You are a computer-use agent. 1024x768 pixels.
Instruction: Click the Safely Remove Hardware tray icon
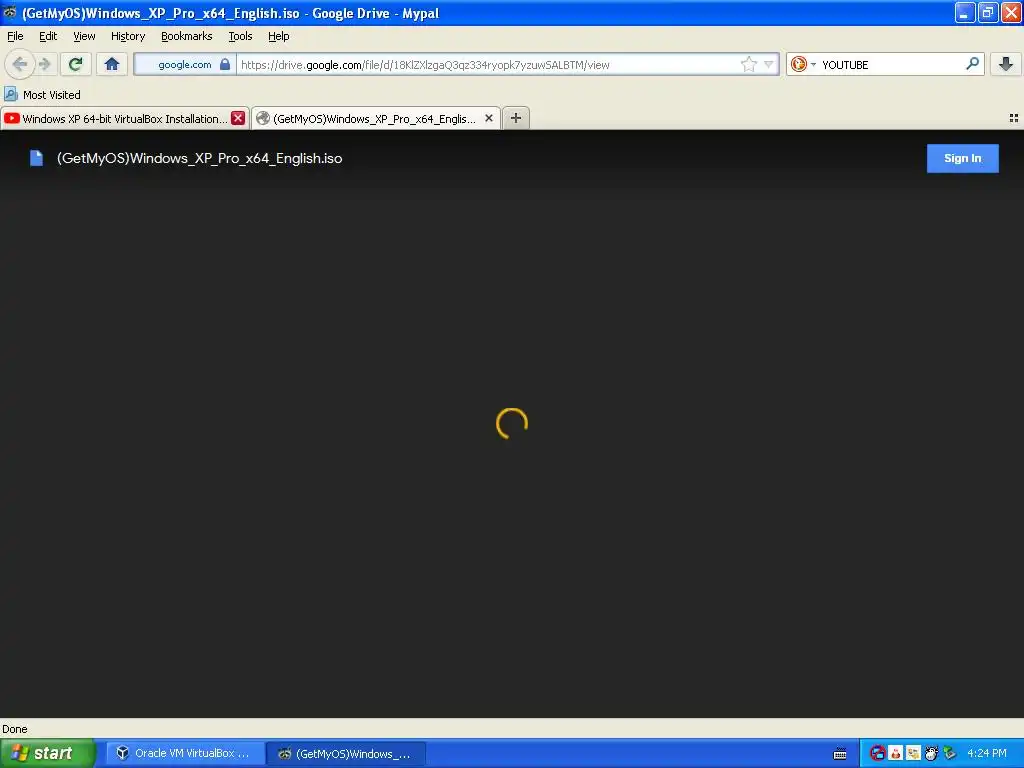[x=950, y=753]
